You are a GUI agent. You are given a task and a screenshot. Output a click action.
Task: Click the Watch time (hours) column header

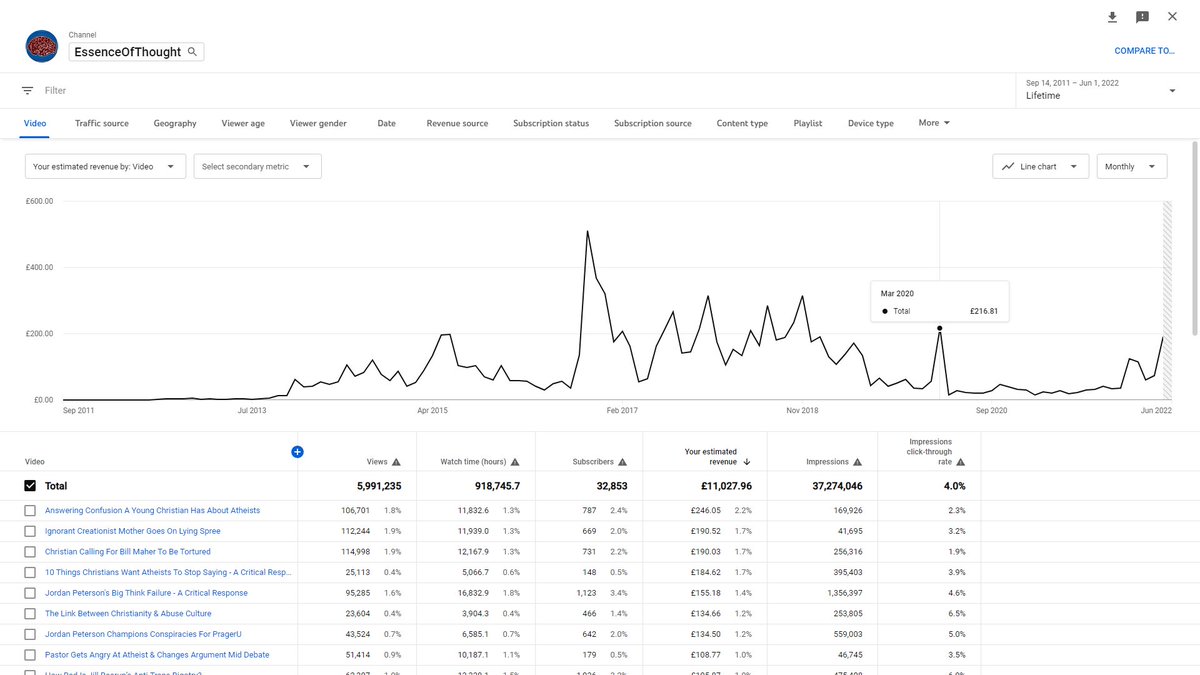pyautogui.click(x=474, y=462)
